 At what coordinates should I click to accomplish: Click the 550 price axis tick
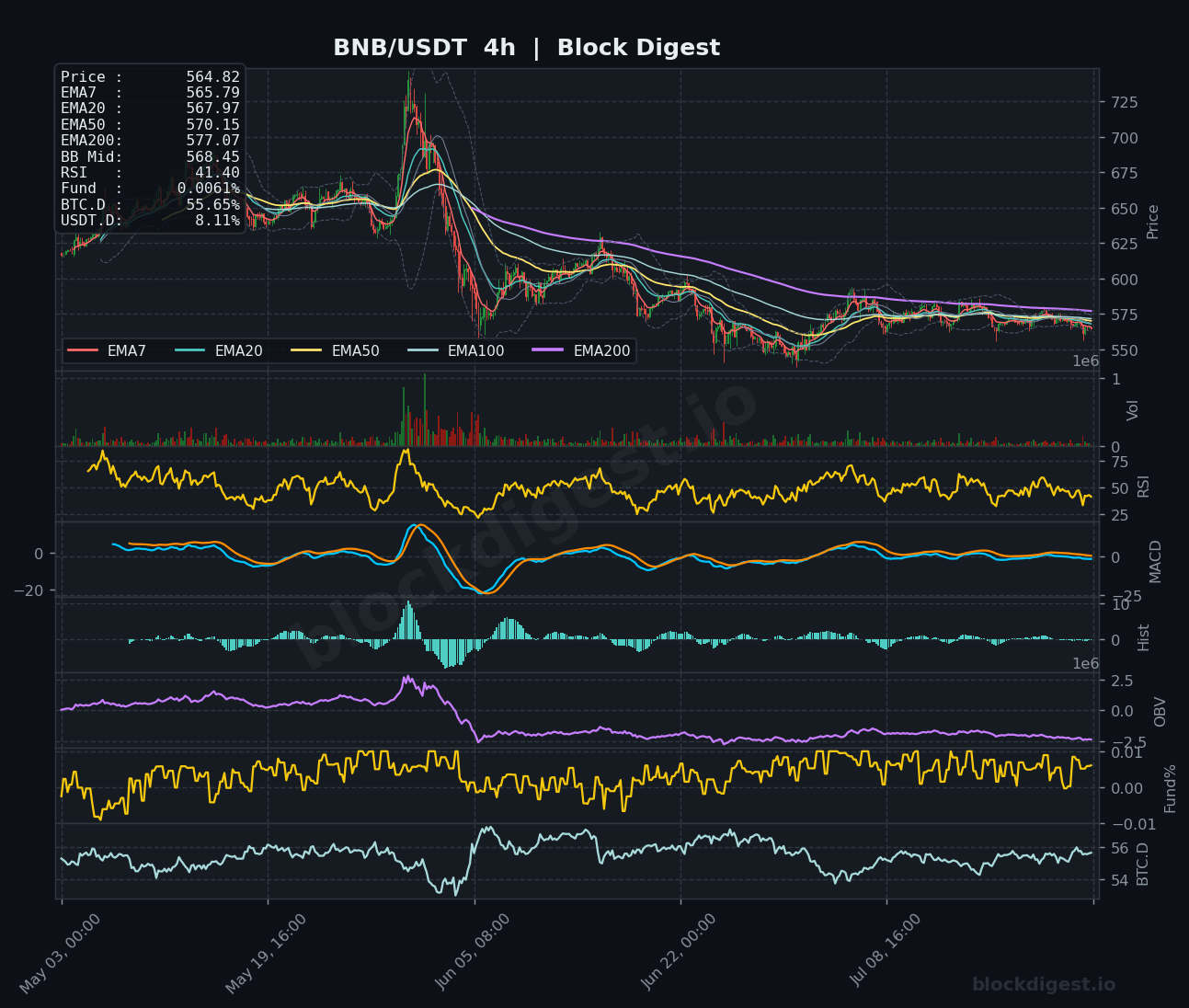(x=1125, y=350)
